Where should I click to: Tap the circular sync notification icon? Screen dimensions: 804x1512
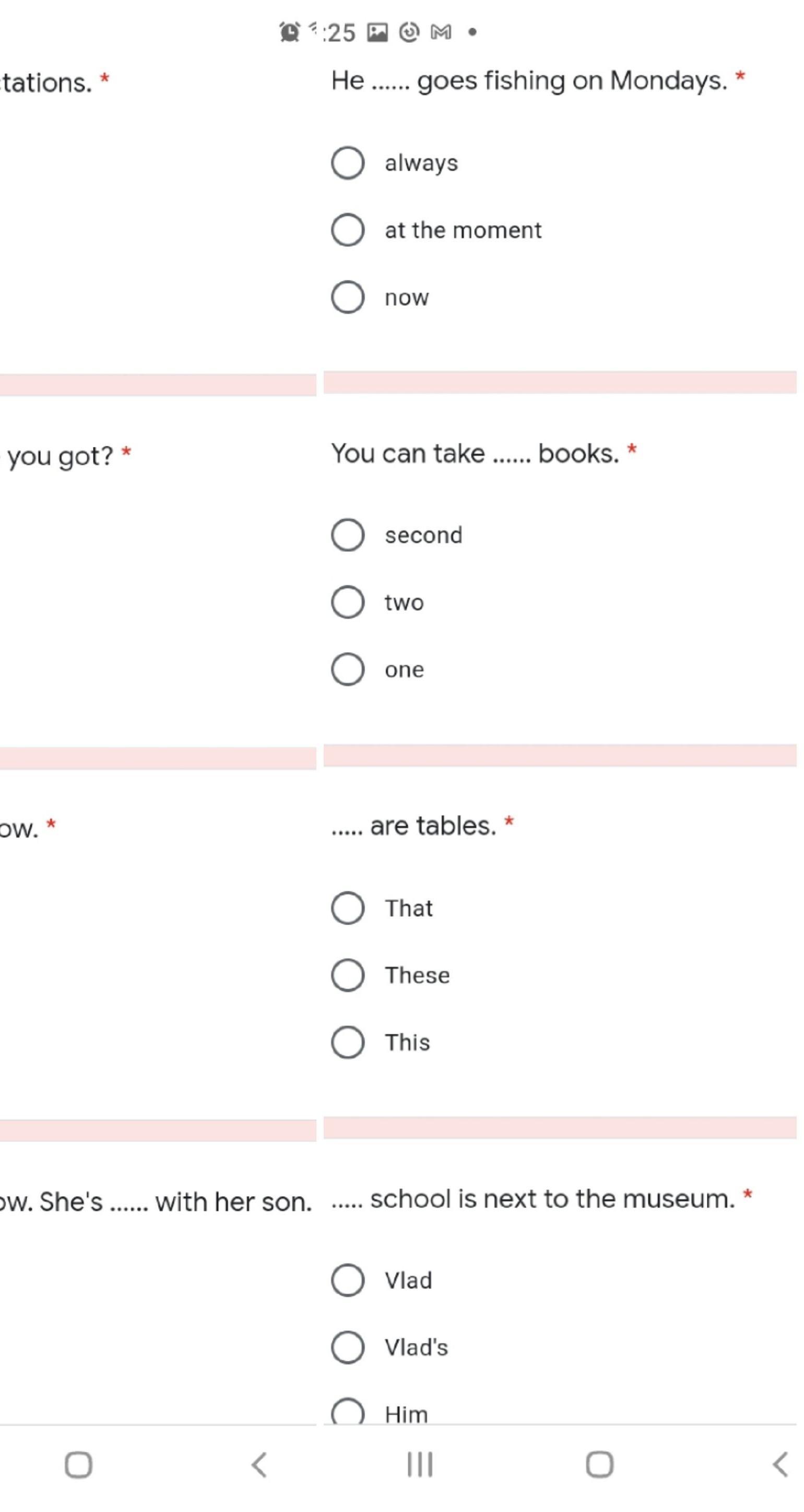[409, 32]
